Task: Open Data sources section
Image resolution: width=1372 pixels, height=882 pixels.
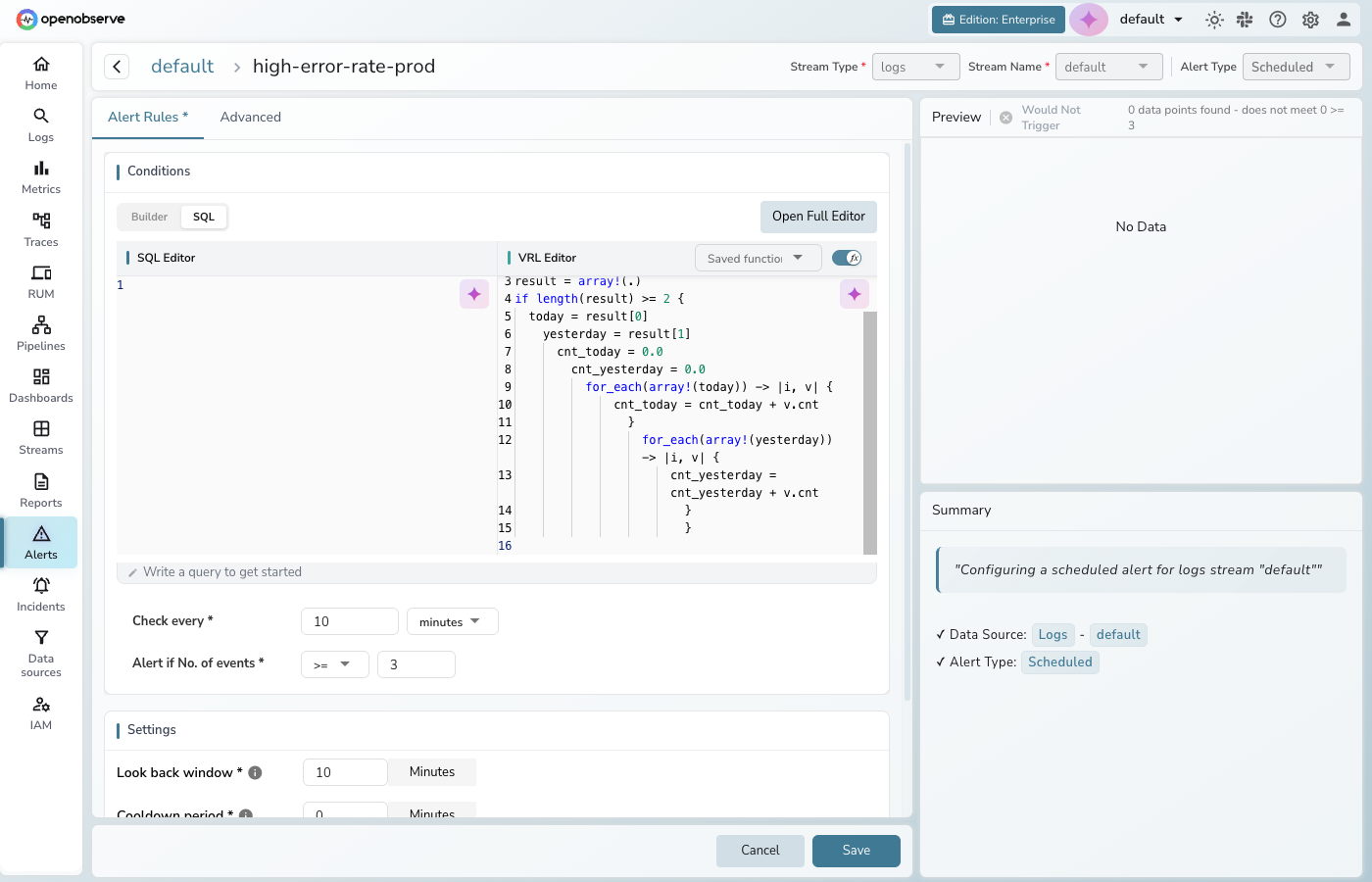Action: pos(41,654)
